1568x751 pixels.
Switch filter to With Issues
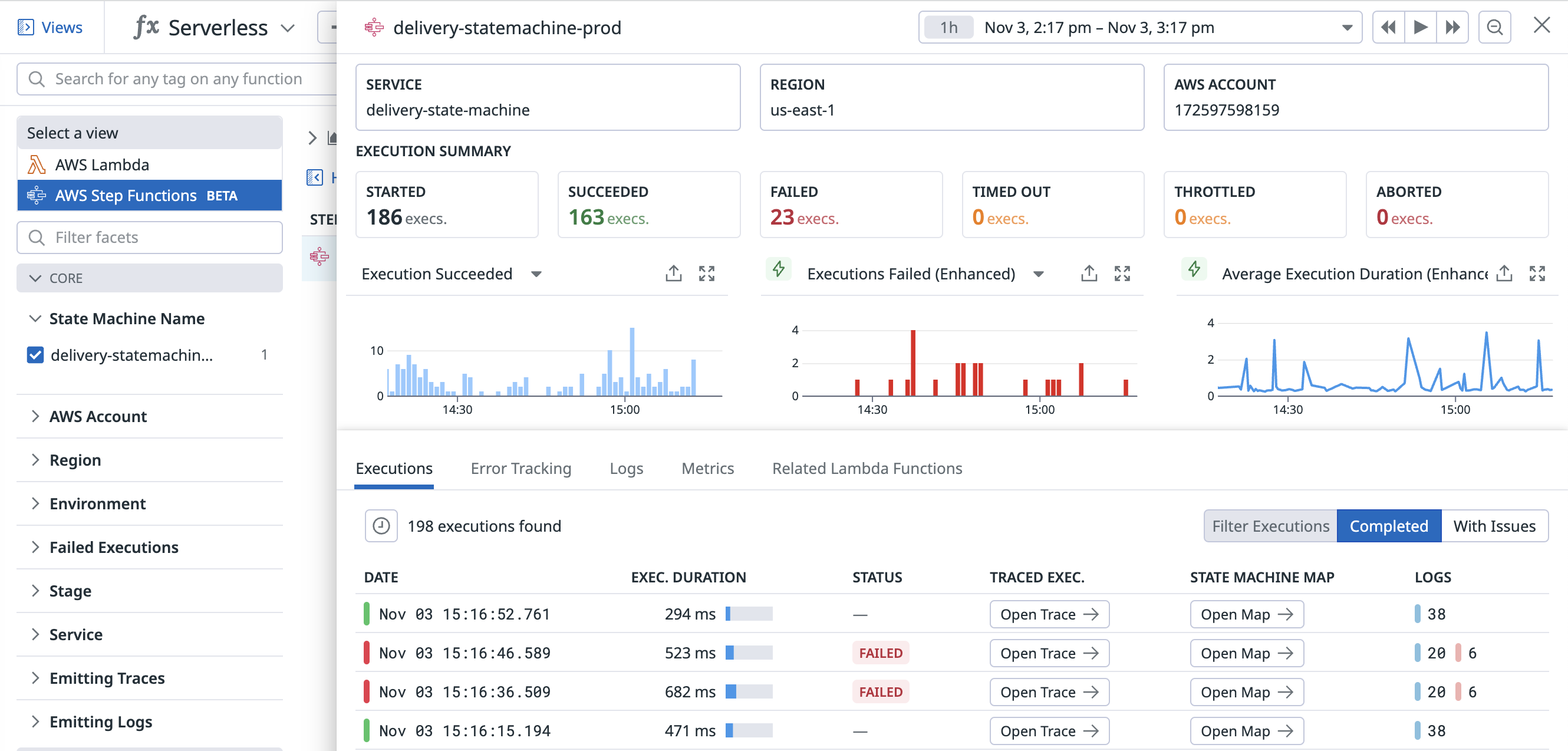[1494, 526]
